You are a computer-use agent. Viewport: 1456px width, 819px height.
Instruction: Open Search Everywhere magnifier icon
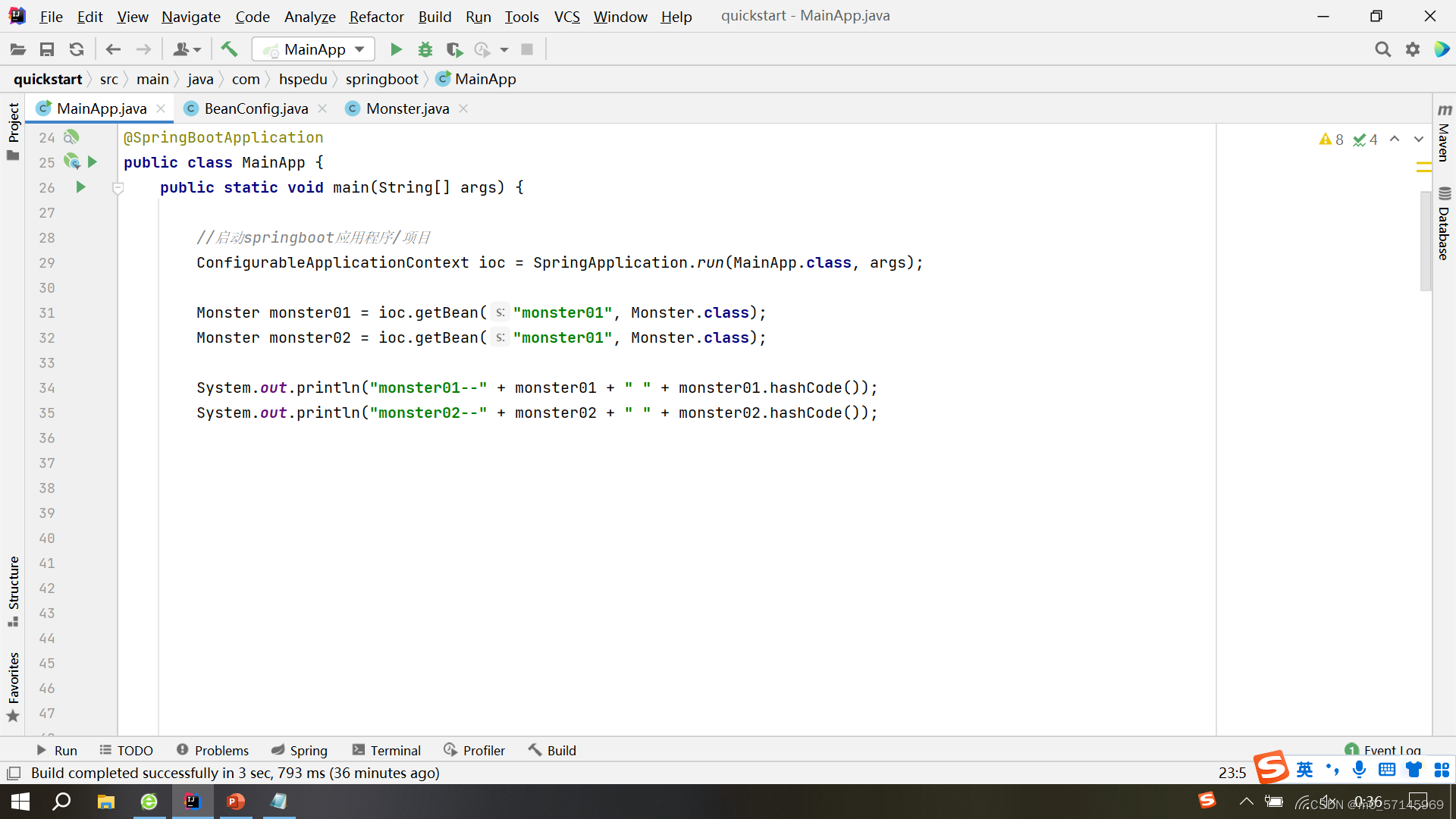tap(1382, 49)
